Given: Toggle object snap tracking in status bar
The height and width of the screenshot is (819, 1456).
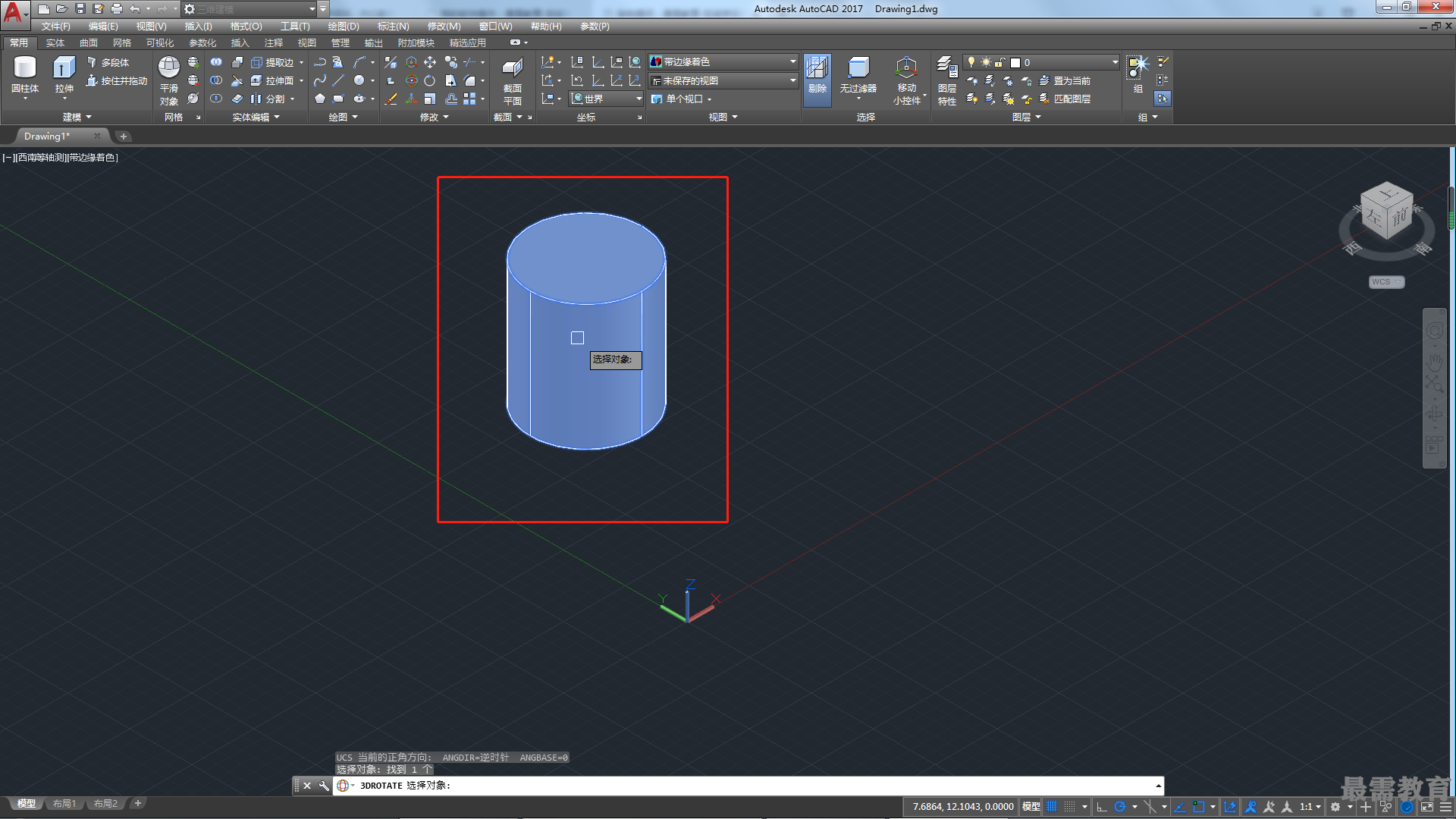Looking at the screenshot, I should pyautogui.click(x=1180, y=807).
